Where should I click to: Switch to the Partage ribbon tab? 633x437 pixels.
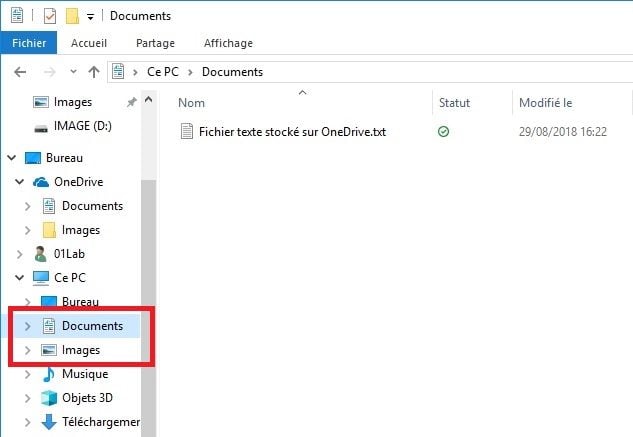pos(155,43)
